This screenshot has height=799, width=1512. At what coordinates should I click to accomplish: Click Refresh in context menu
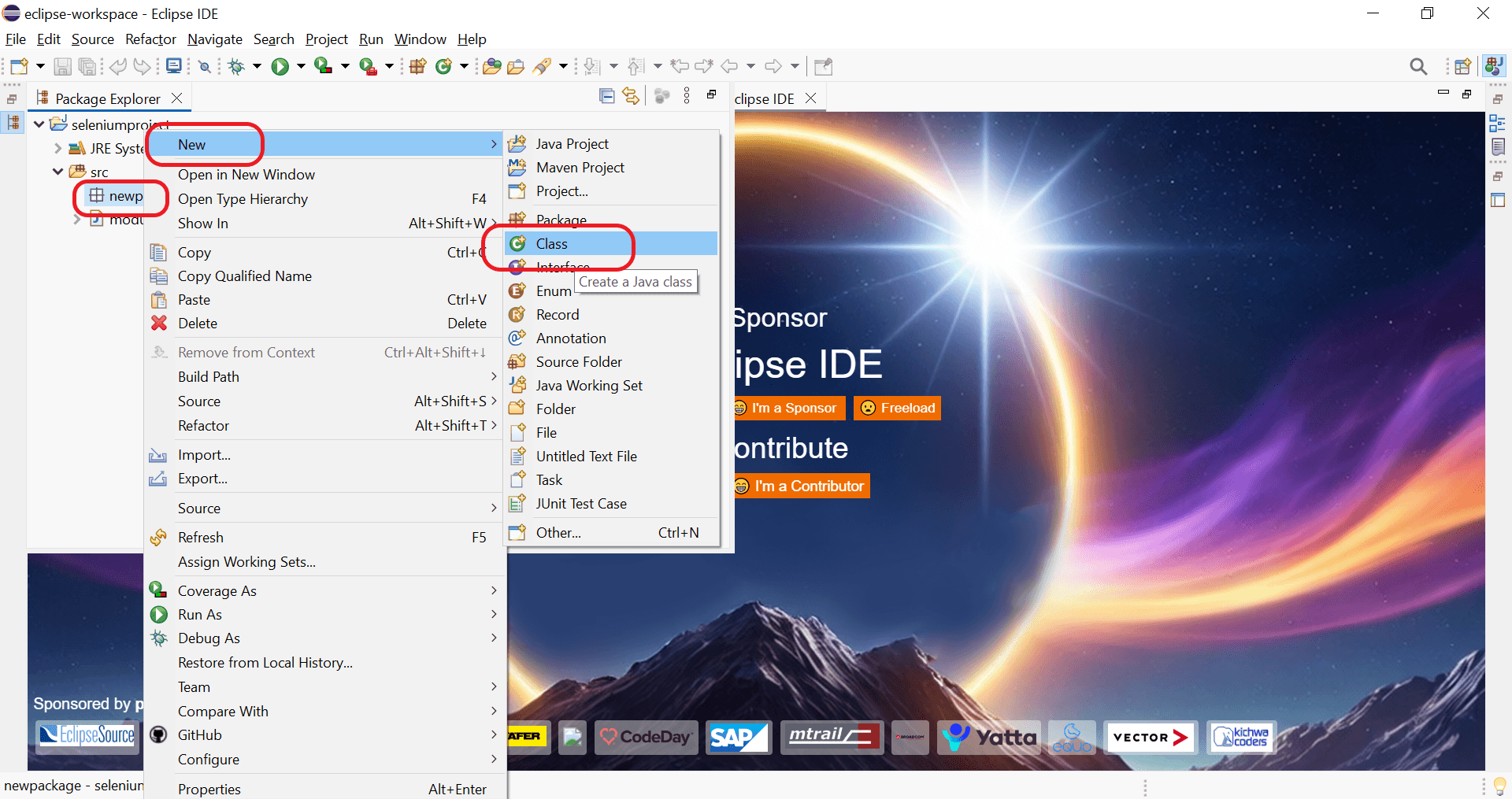click(x=324, y=538)
